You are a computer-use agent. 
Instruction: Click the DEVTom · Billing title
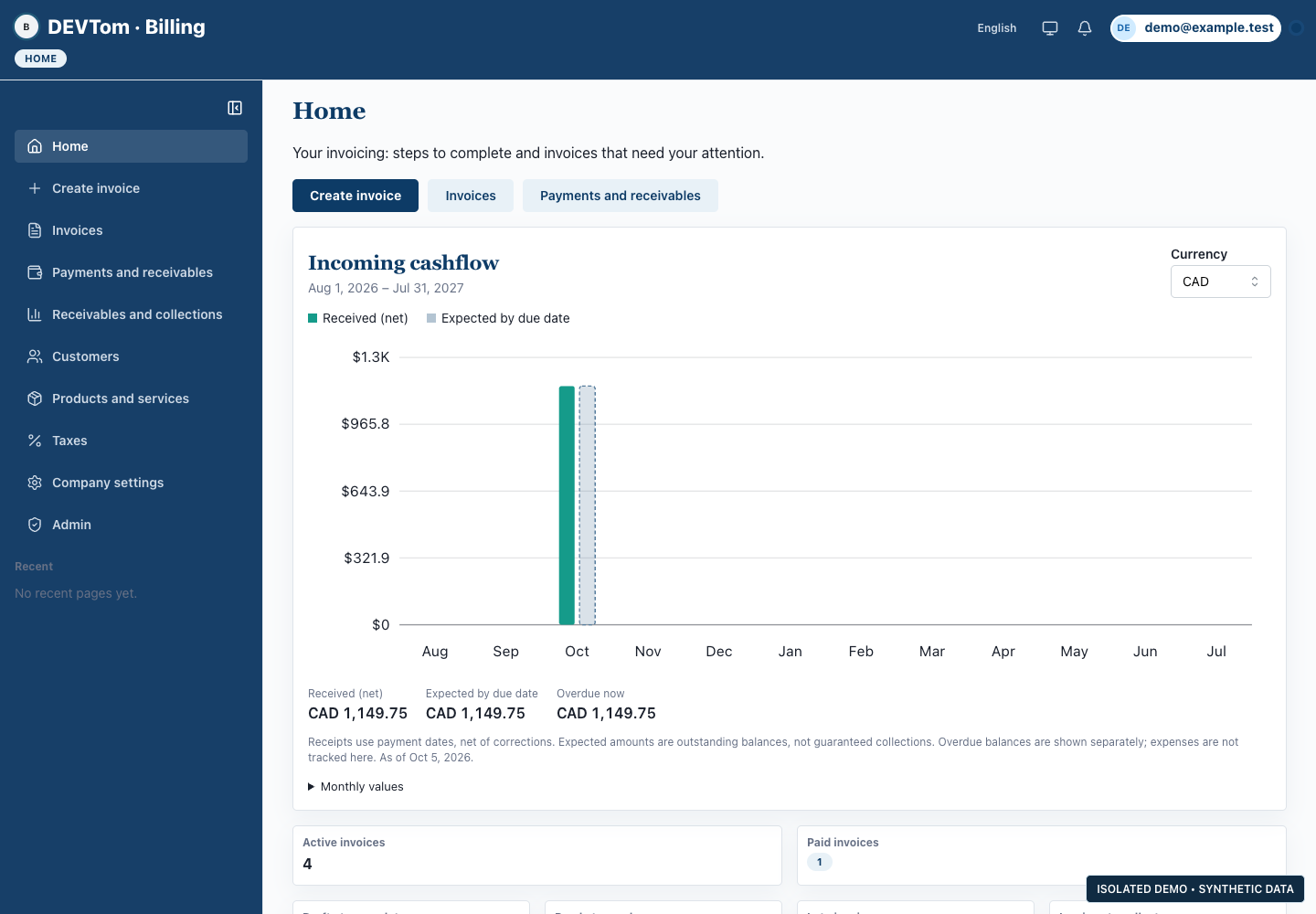(126, 27)
